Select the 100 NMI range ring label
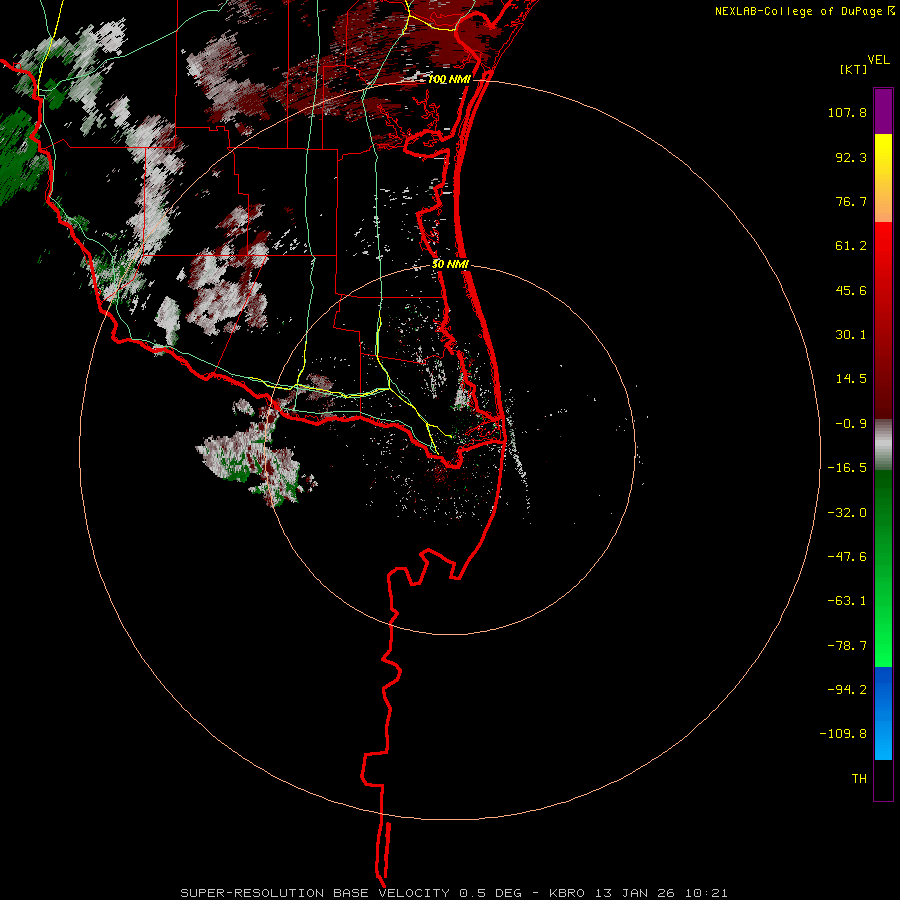900x900 pixels. (x=449, y=79)
